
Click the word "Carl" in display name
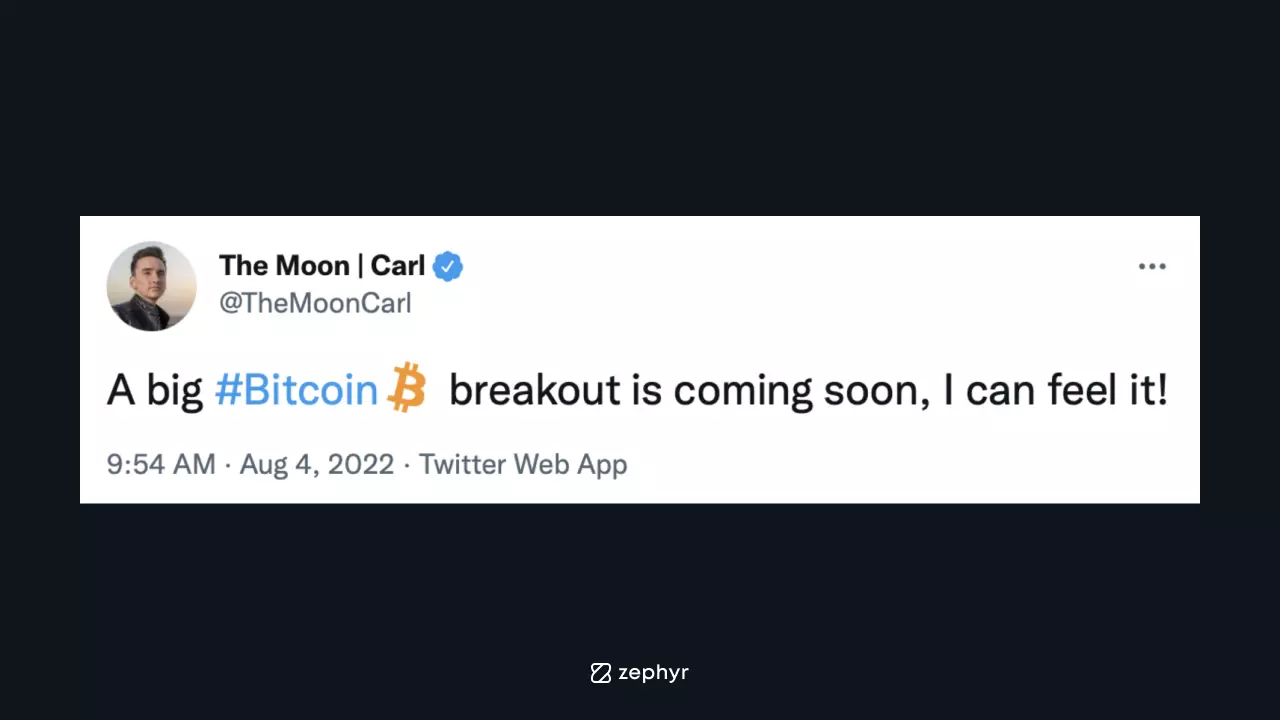click(x=398, y=266)
